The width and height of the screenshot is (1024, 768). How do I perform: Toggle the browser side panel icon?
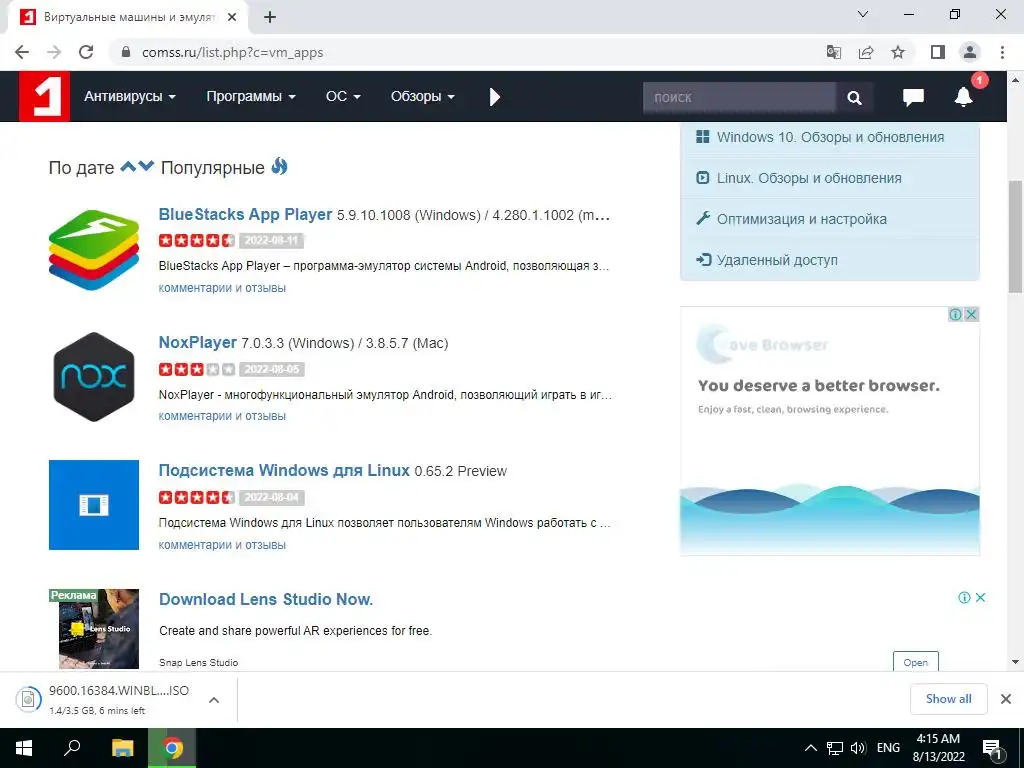coord(938,52)
